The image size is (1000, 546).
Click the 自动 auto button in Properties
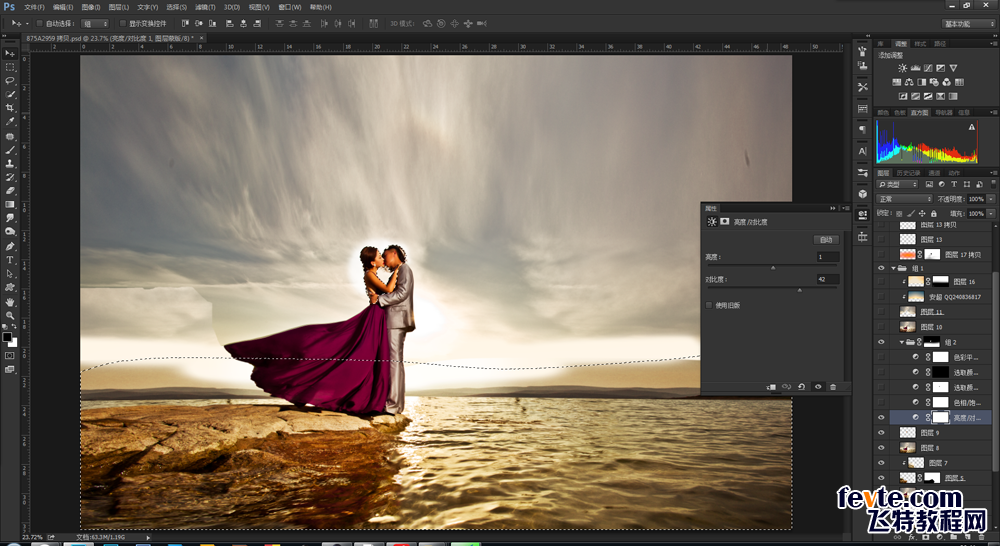click(826, 240)
